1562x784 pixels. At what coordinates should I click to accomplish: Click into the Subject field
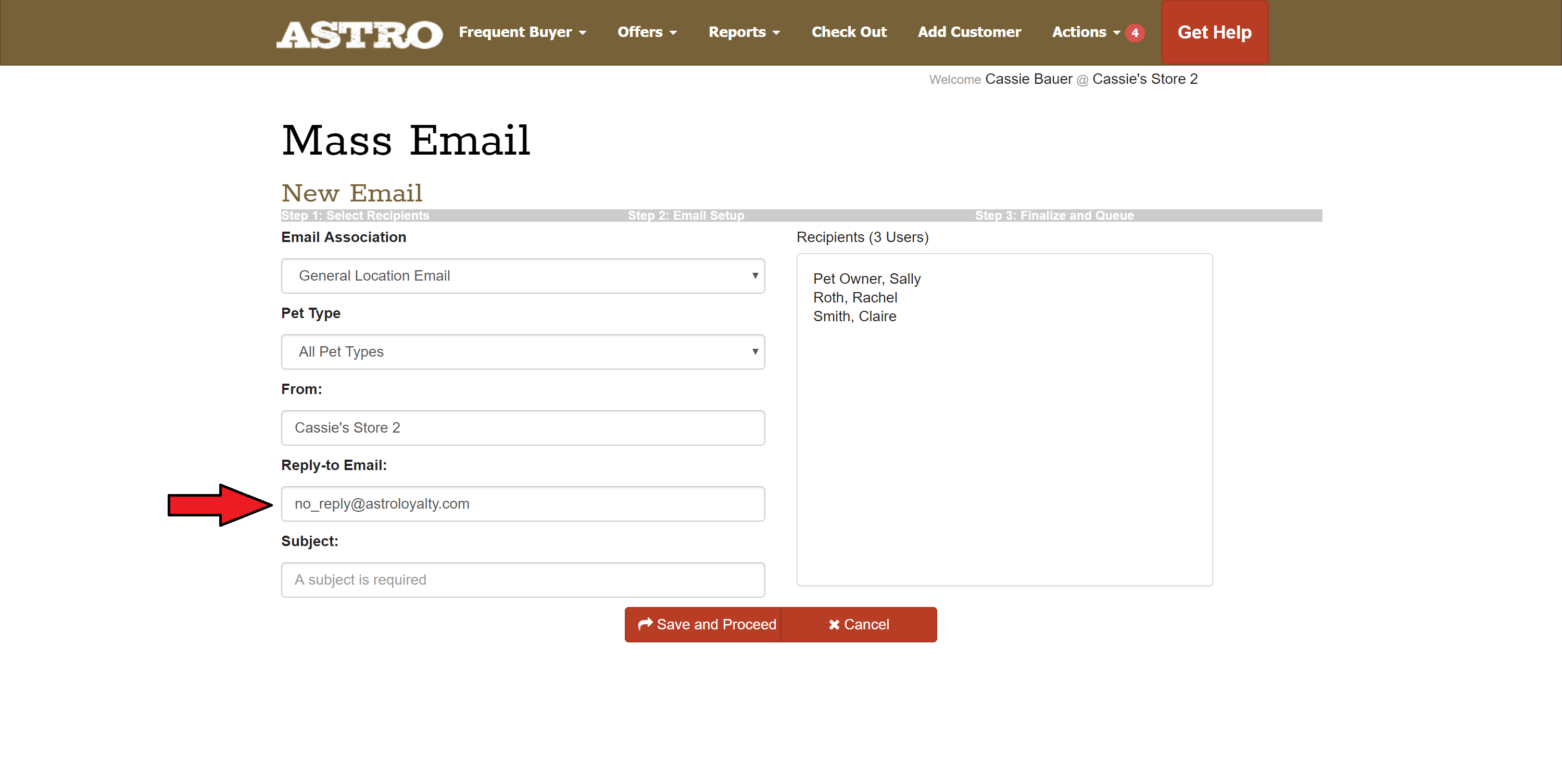click(x=523, y=579)
